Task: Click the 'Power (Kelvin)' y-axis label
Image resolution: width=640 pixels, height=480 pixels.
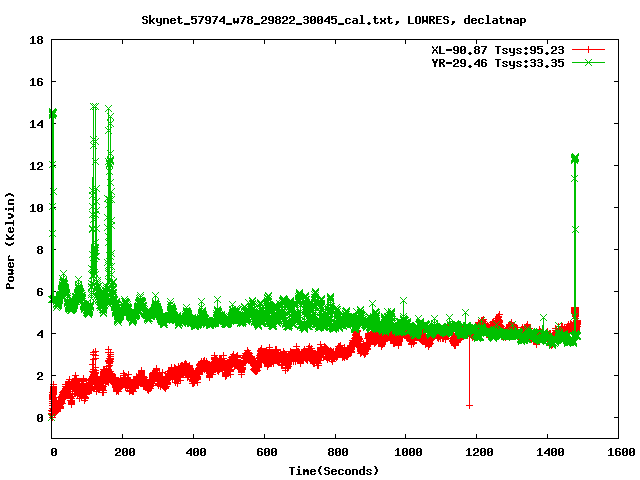Action: click(x=10, y=241)
